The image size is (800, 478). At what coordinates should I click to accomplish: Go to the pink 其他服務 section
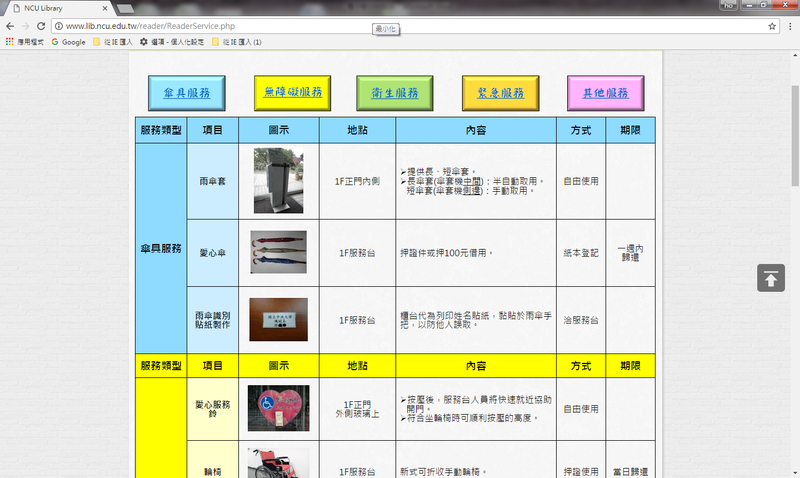coord(605,93)
